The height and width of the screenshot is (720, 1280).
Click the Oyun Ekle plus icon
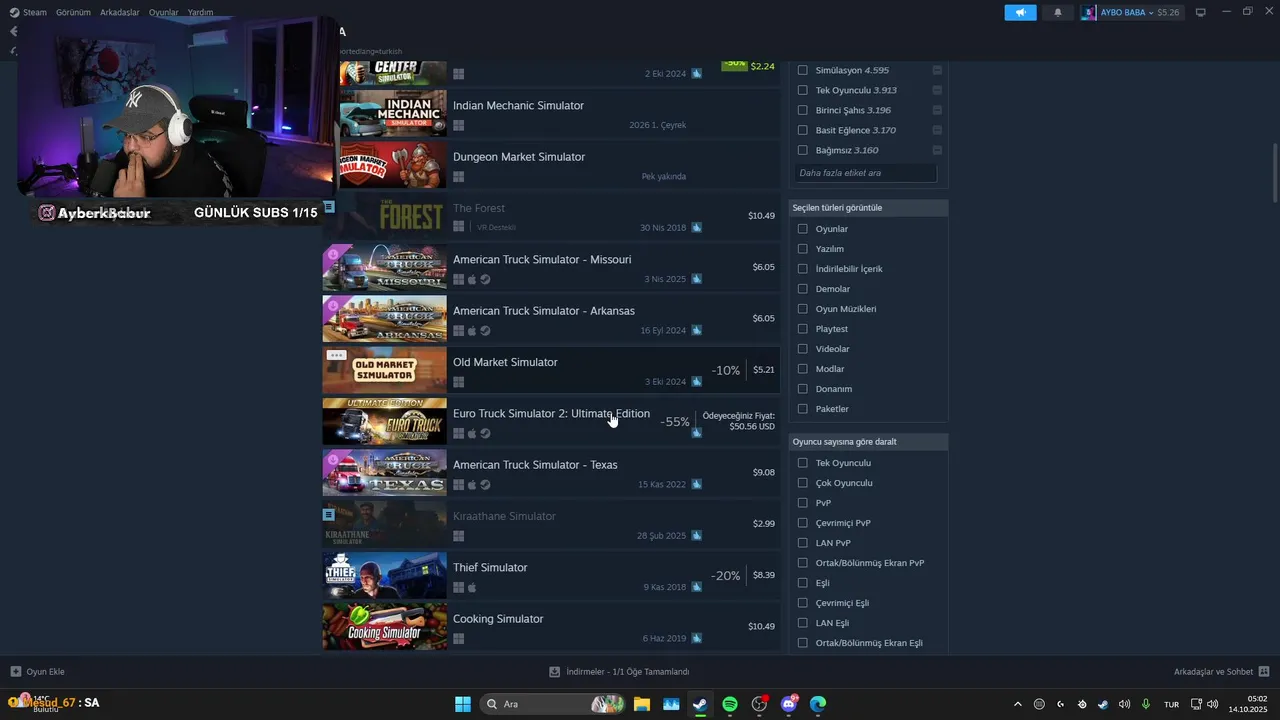click(15, 672)
